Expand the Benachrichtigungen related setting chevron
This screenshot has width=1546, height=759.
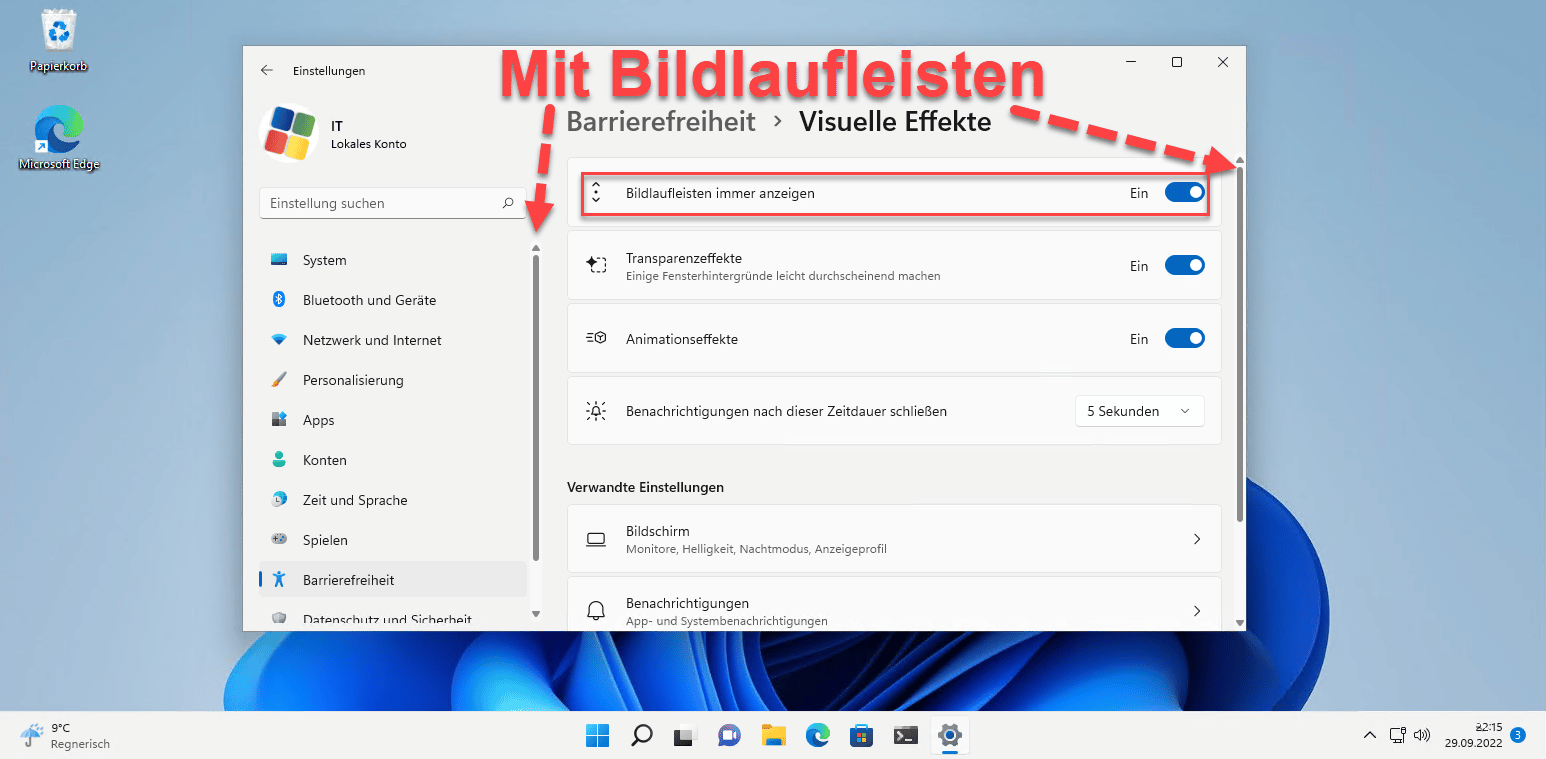click(x=1197, y=611)
